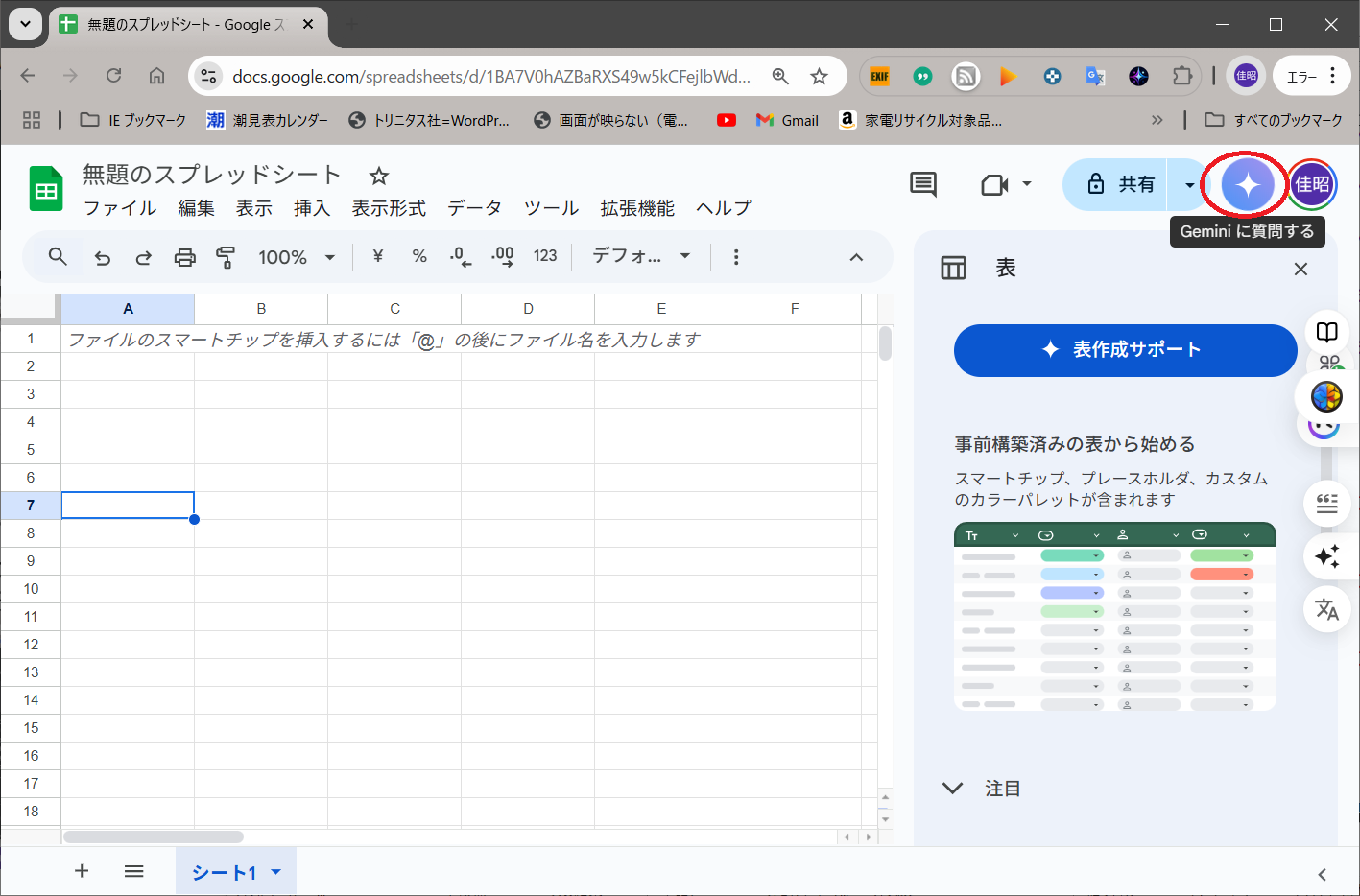Open the Google Sheets home logo
The image size is (1360, 896).
tap(46, 188)
